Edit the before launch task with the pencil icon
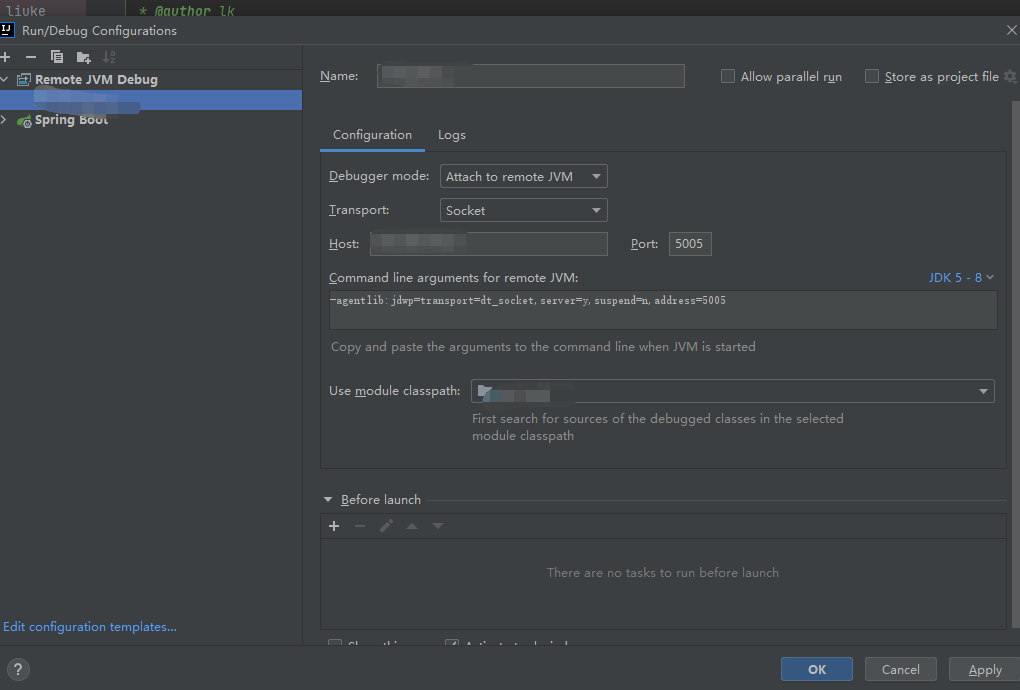The width and height of the screenshot is (1020, 690). coord(386,526)
